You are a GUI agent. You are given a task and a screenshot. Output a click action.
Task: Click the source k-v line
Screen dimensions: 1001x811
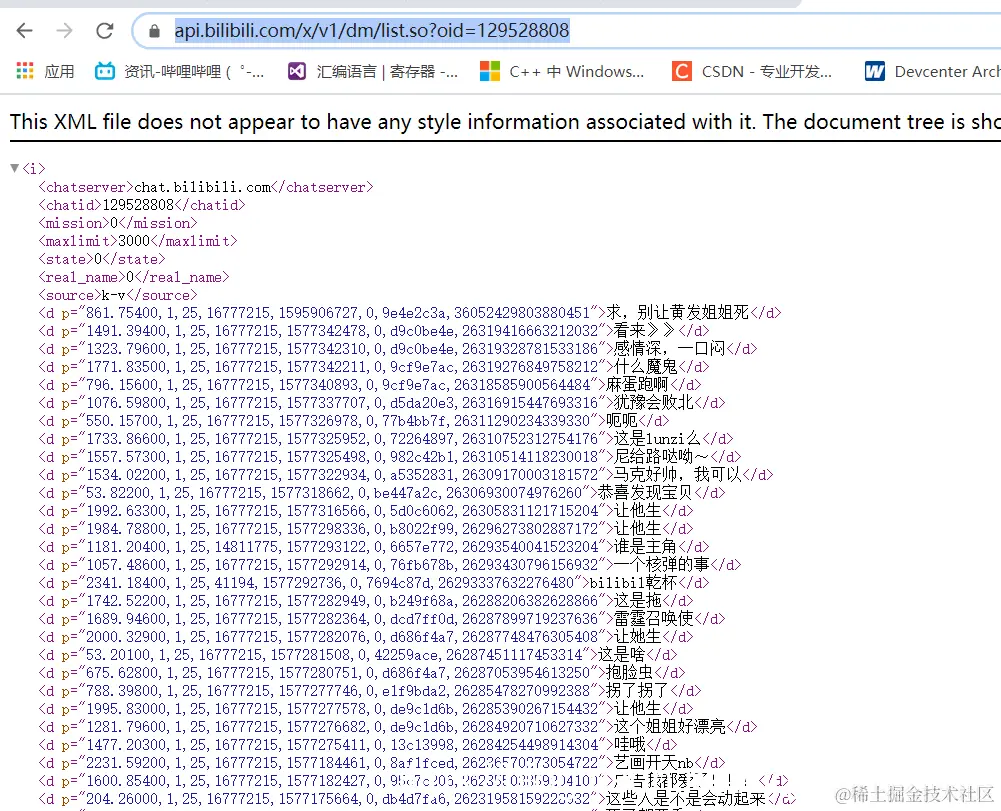click(118, 295)
